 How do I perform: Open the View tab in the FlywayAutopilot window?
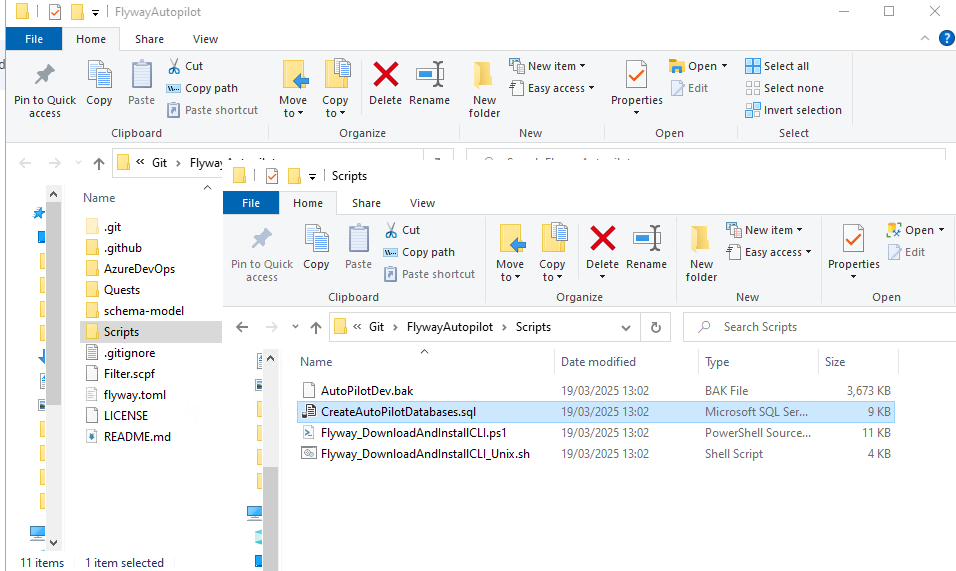click(205, 39)
